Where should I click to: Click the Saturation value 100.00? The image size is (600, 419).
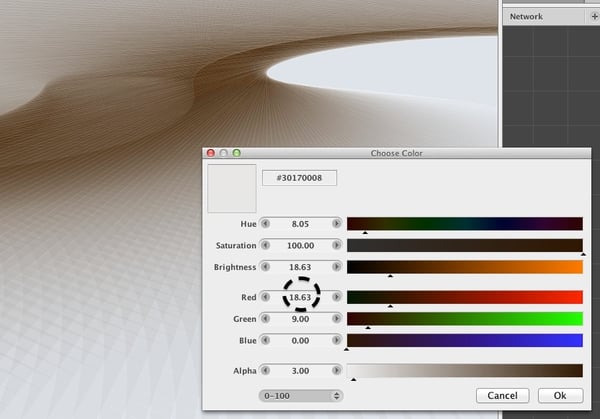300,245
